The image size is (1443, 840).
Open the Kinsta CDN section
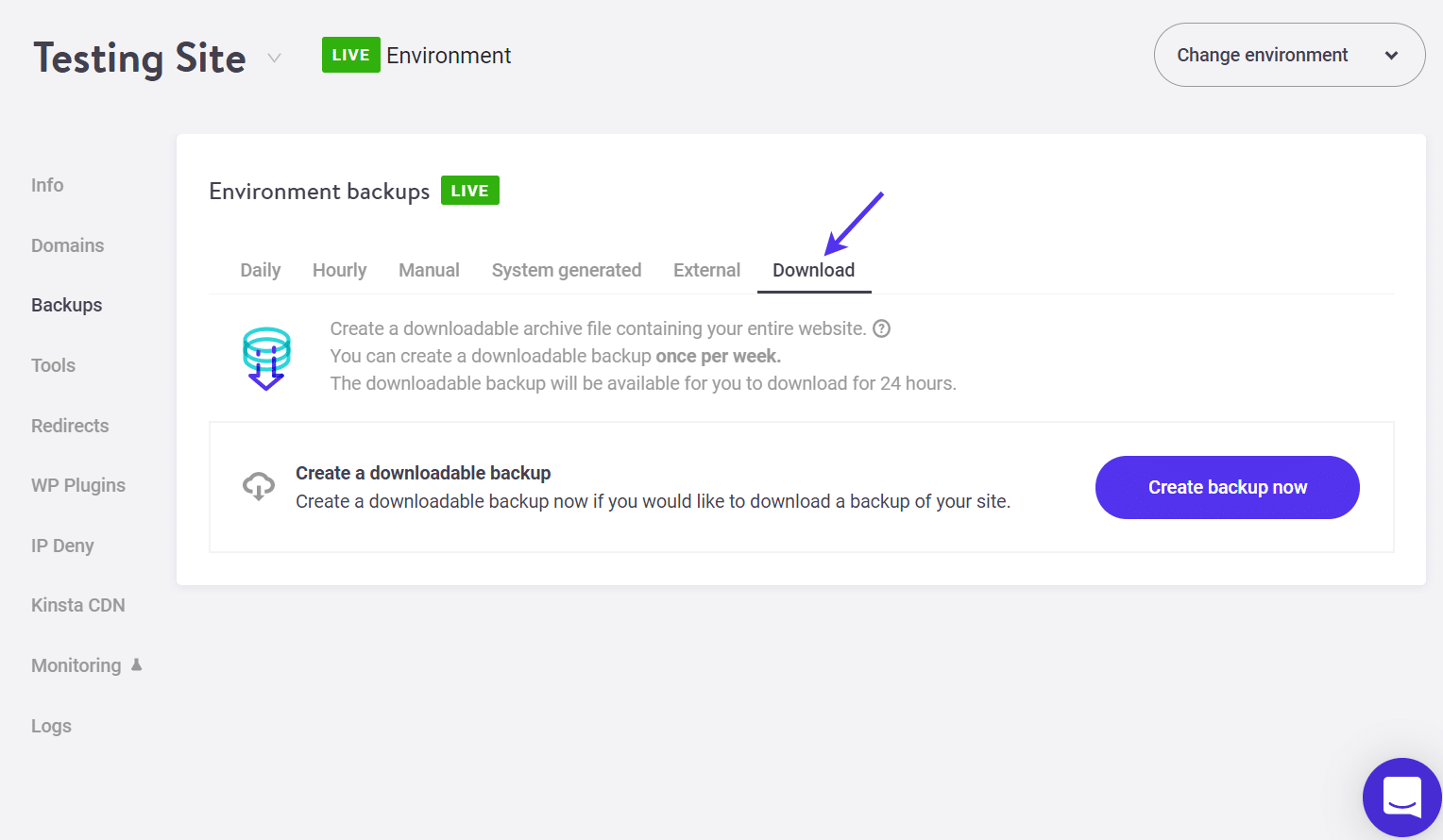click(x=78, y=604)
